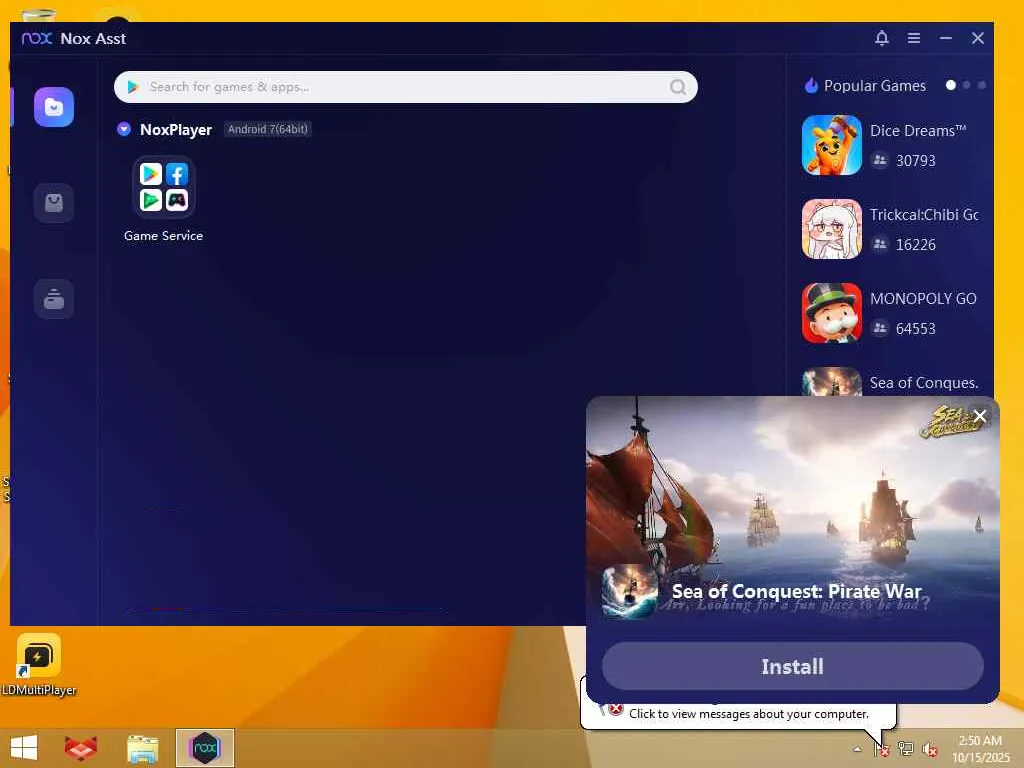Open the network tray icon
The width and height of the screenshot is (1024, 768).
(x=905, y=749)
